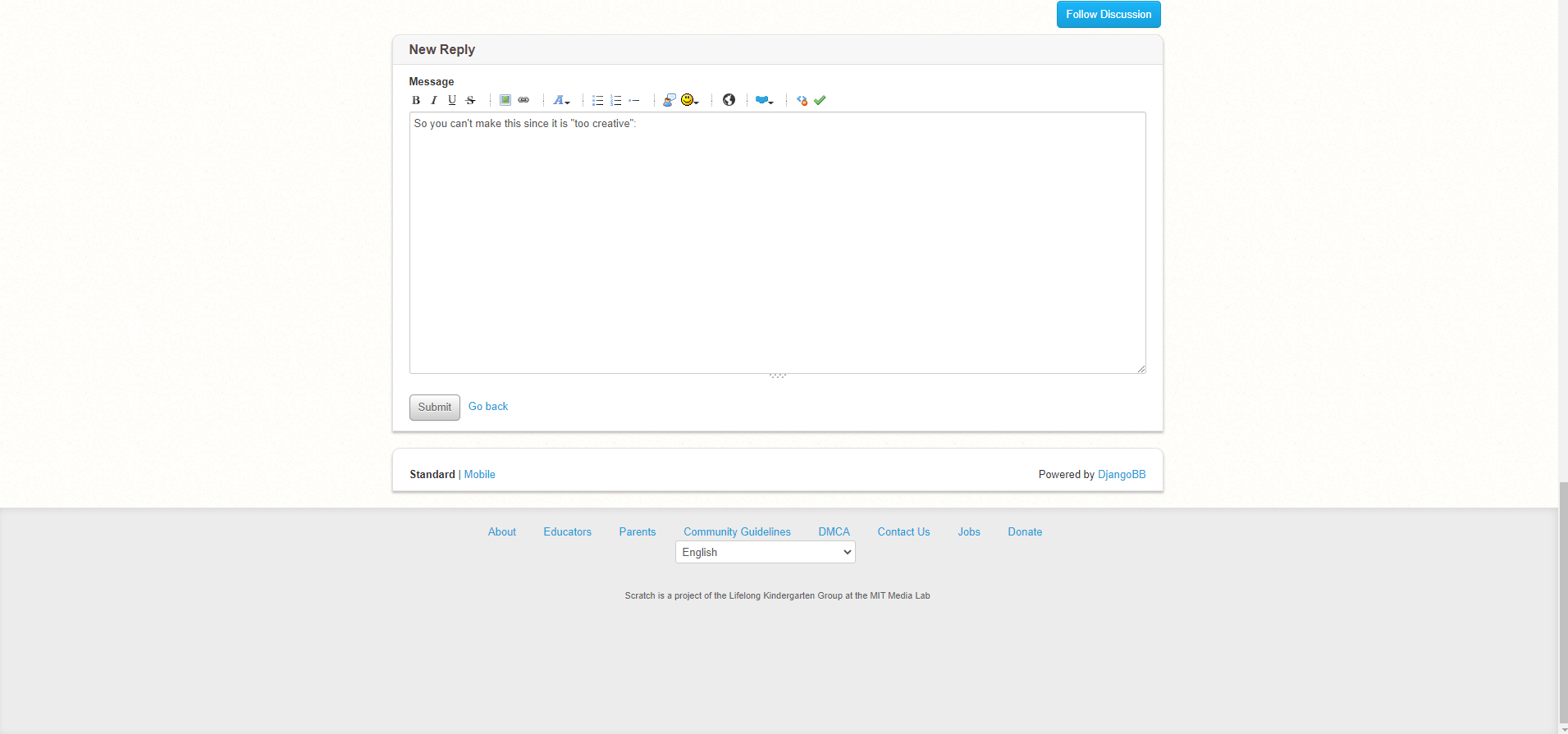Image resolution: width=1568 pixels, height=734 pixels.
Task: Submit the new reply
Action: point(434,407)
